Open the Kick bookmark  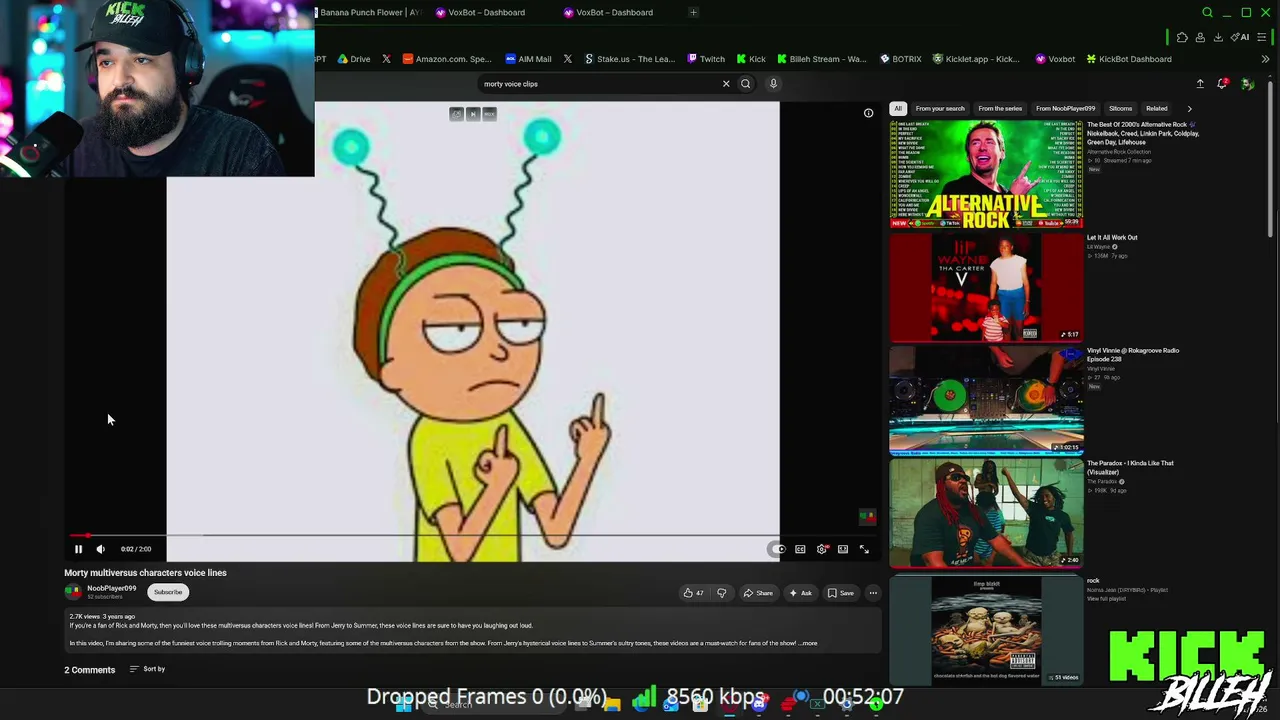click(x=751, y=59)
